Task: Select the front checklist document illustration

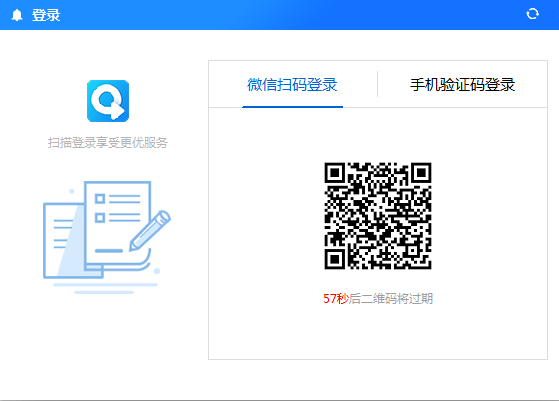Action: [118, 223]
